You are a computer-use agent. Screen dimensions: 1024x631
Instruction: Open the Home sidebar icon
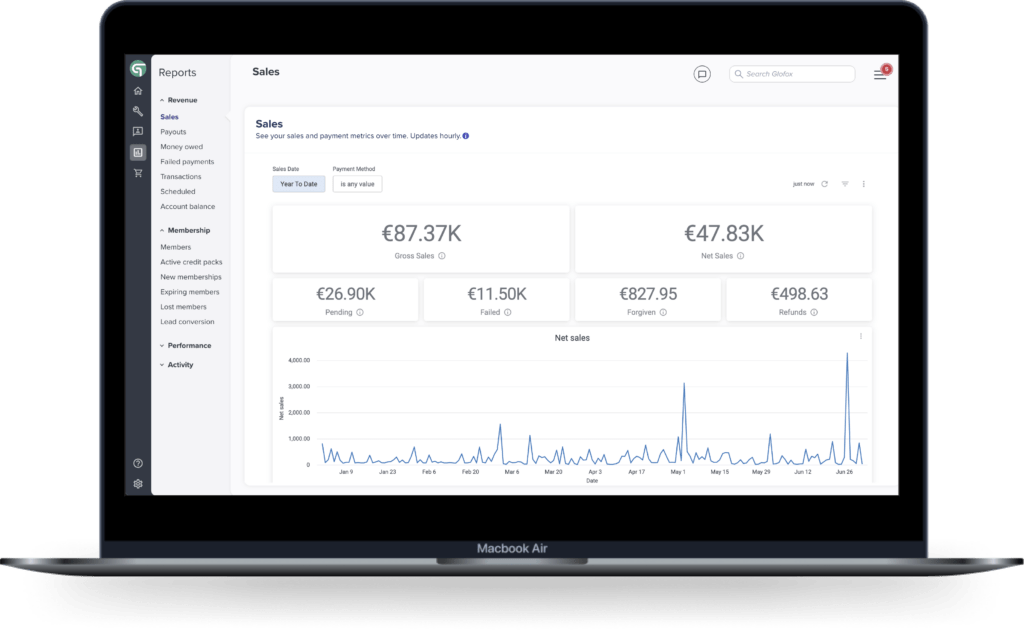pos(138,91)
